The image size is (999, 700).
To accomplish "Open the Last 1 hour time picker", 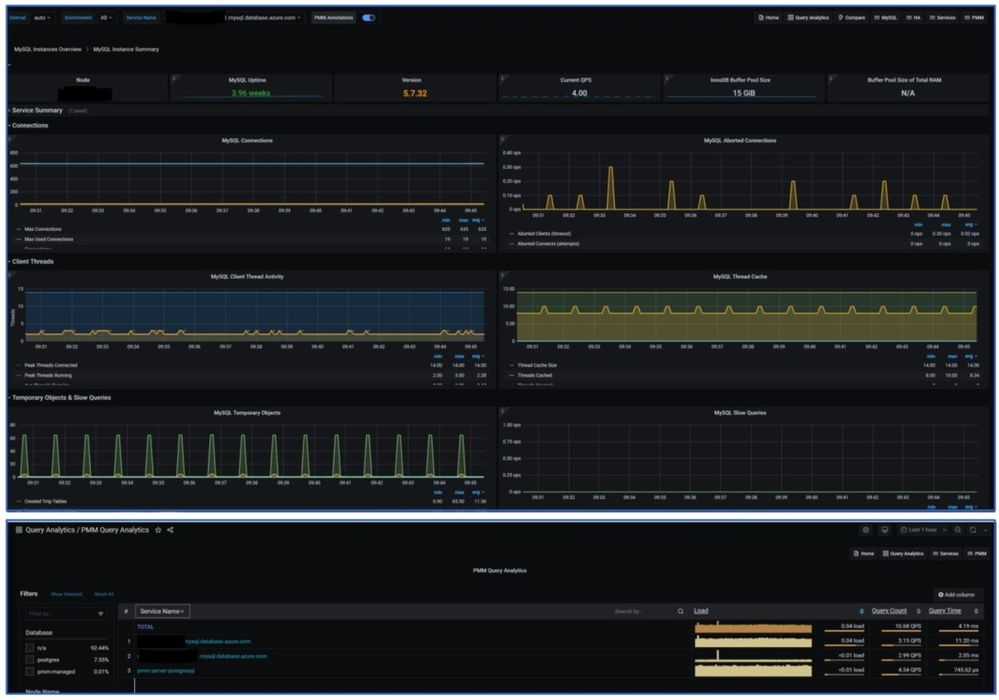I will [923, 530].
